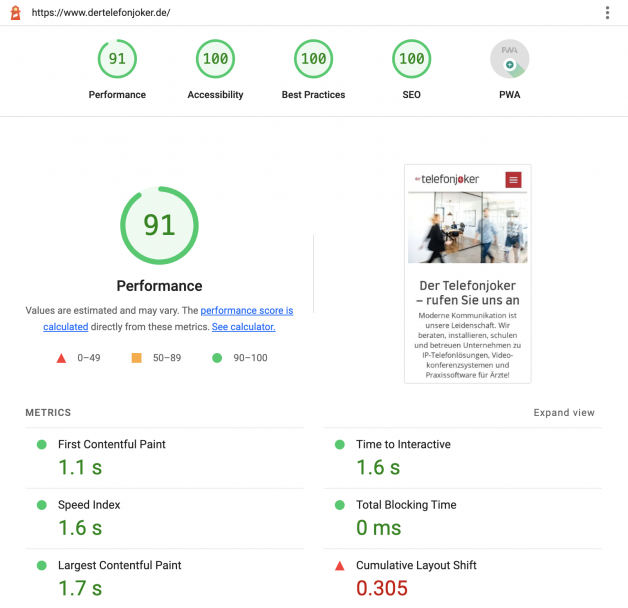The image size is (628, 608).
Task: Click the Cumulative Layout Shift label
Action: point(416,566)
